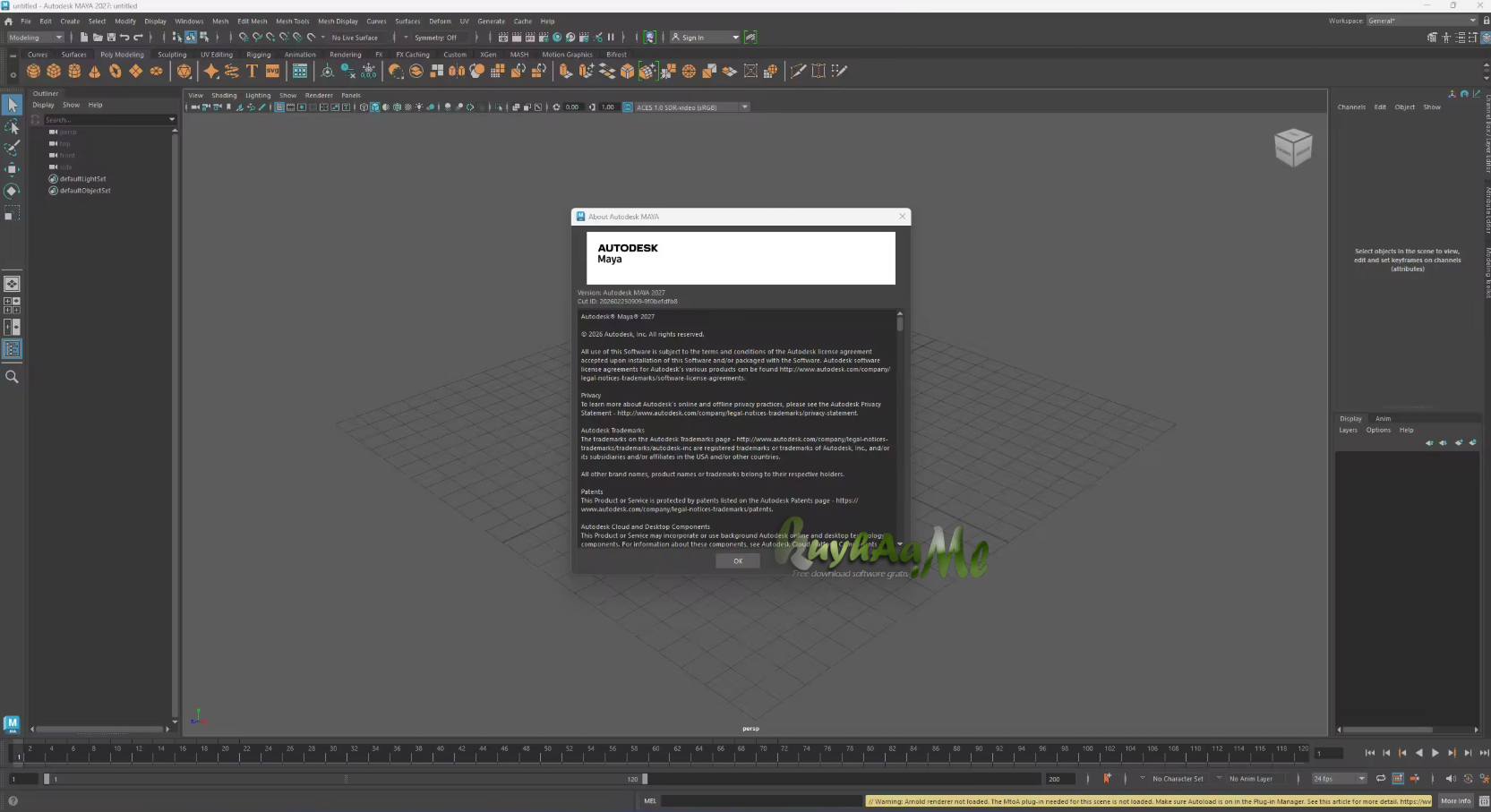1491x812 pixels.
Task: Switch to the Anim layer tab
Action: 1383,419
